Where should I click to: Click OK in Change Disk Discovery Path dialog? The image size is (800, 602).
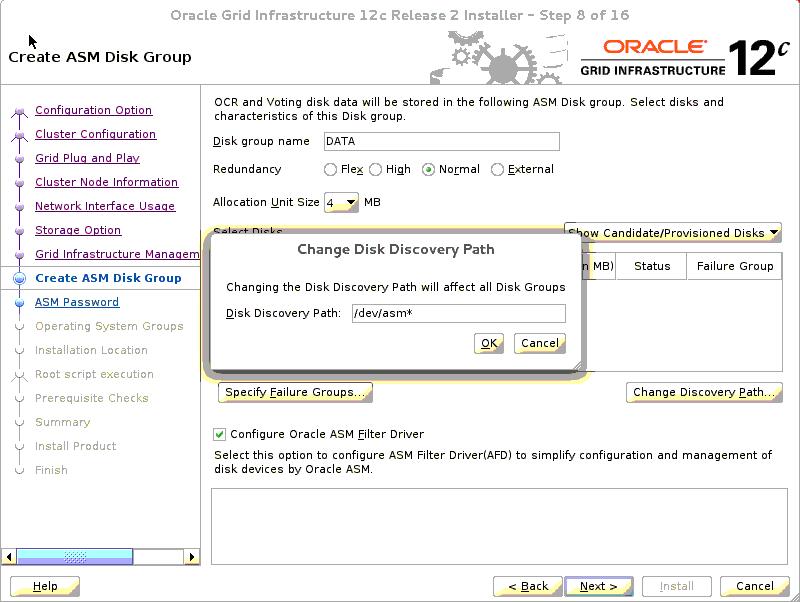[x=489, y=343]
